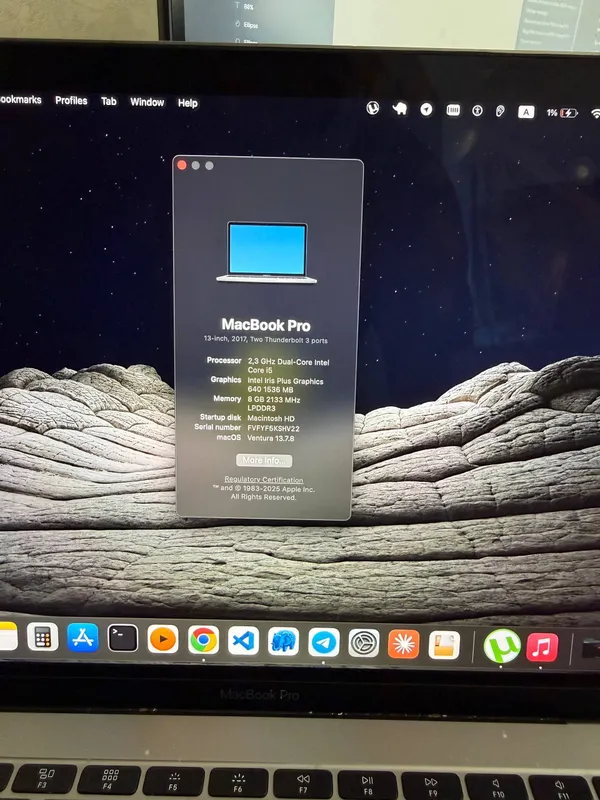Close the About This Mac window
This screenshot has height=800, width=600.
point(182,165)
